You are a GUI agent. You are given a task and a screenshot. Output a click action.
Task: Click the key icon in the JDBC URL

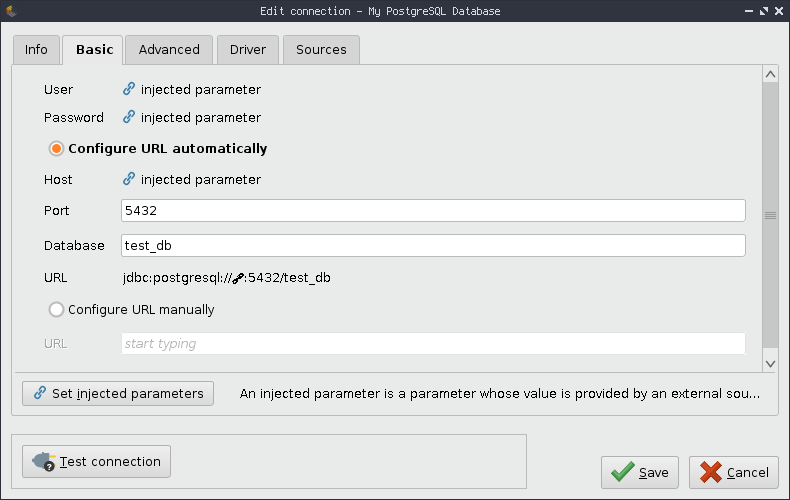(239, 278)
